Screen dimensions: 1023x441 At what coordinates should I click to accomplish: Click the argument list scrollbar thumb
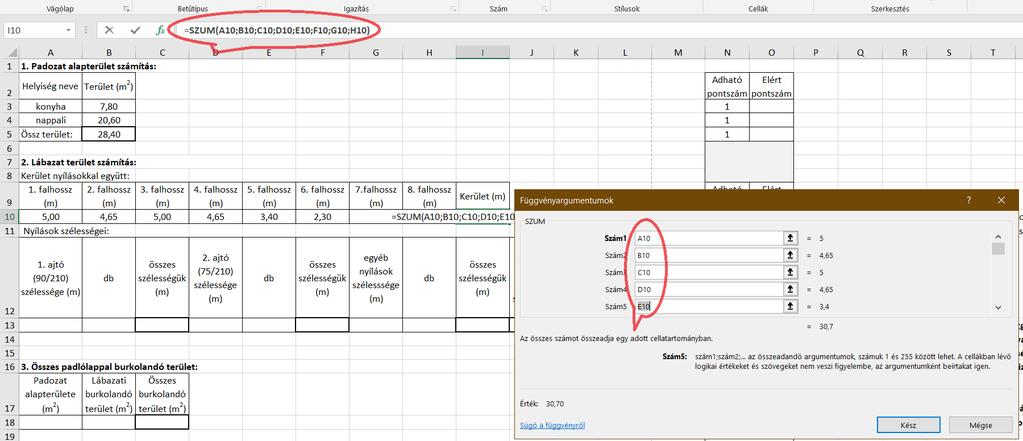[998, 249]
